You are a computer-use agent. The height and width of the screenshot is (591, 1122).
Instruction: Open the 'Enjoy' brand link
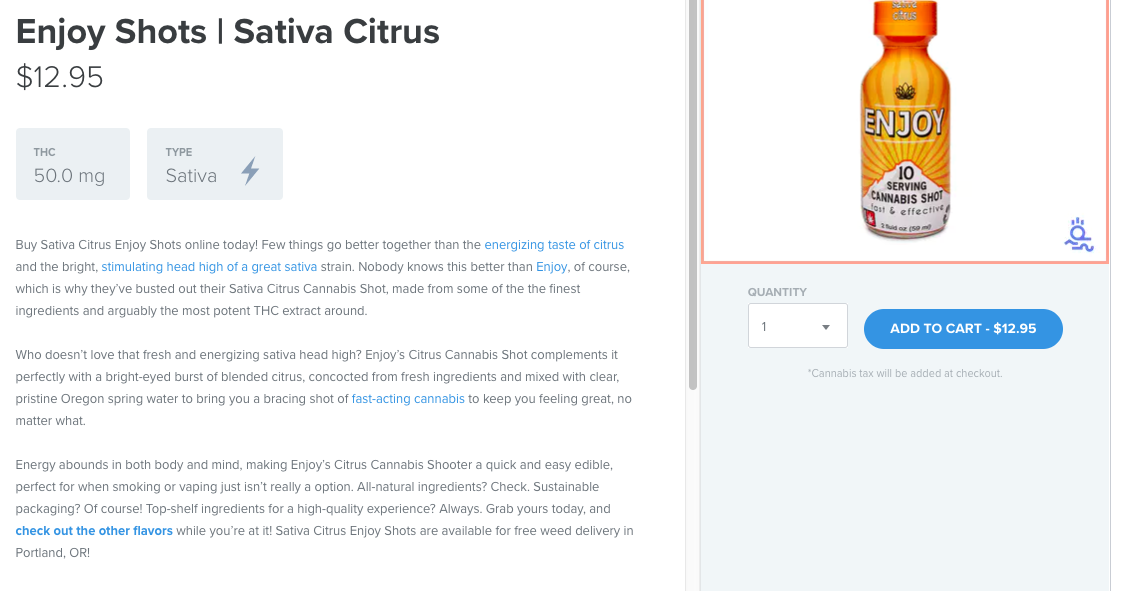552,267
